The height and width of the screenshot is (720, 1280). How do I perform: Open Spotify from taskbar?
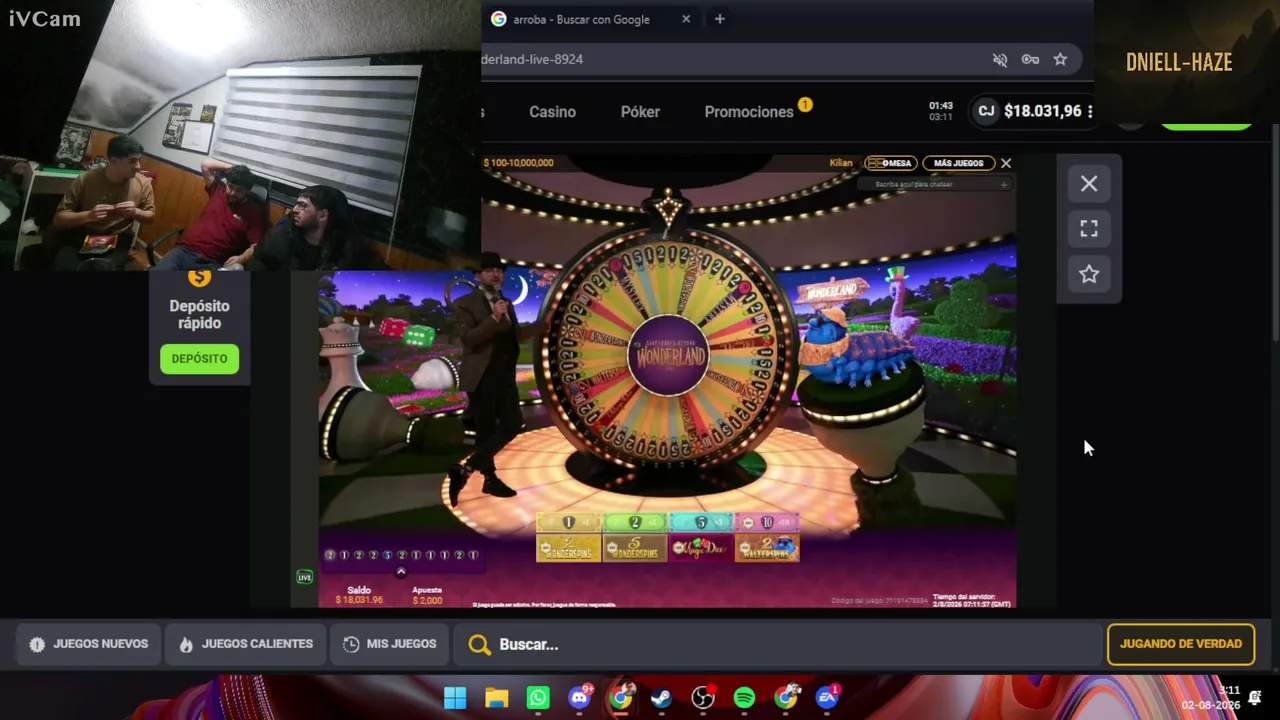(745, 697)
